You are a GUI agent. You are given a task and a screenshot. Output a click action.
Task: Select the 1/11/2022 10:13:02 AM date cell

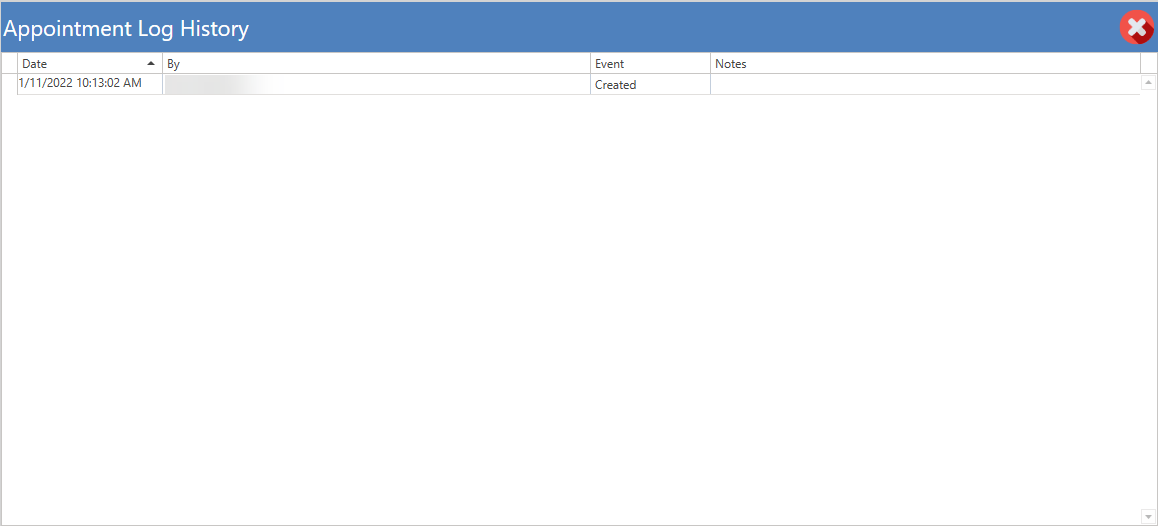[89, 83]
